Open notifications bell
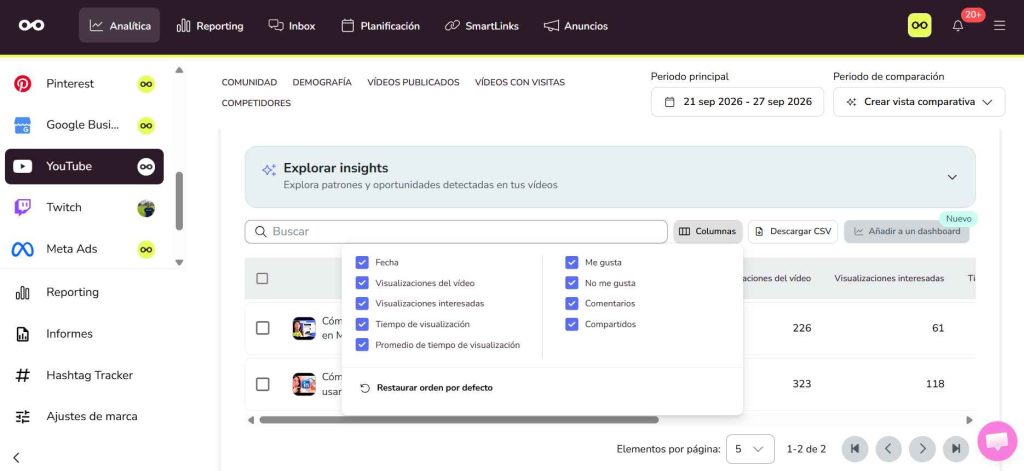Screen dimensions: 1024x471 tap(958, 26)
